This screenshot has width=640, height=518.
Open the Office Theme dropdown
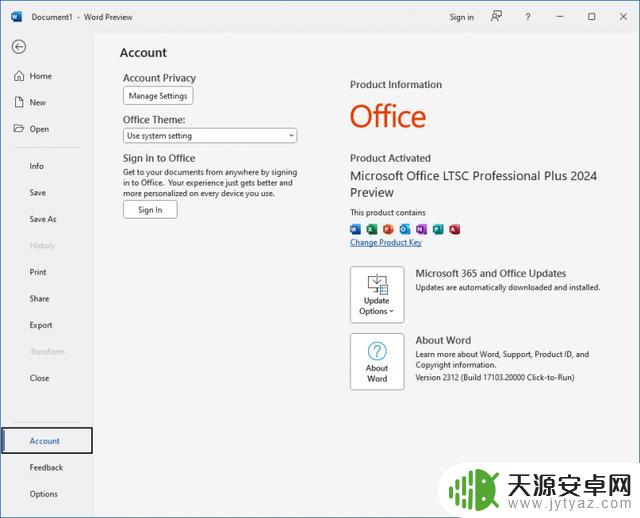[x=210, y=136]
